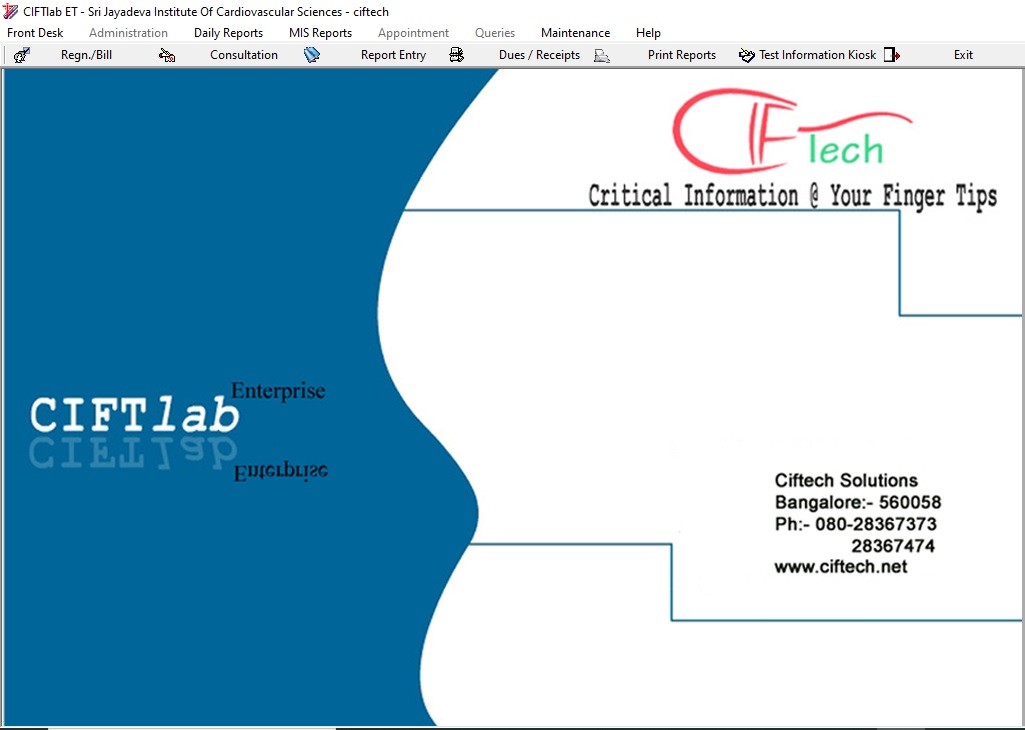
Task: Click the Ph:- 080-28367373 text
Action: (x=855, y=524)
